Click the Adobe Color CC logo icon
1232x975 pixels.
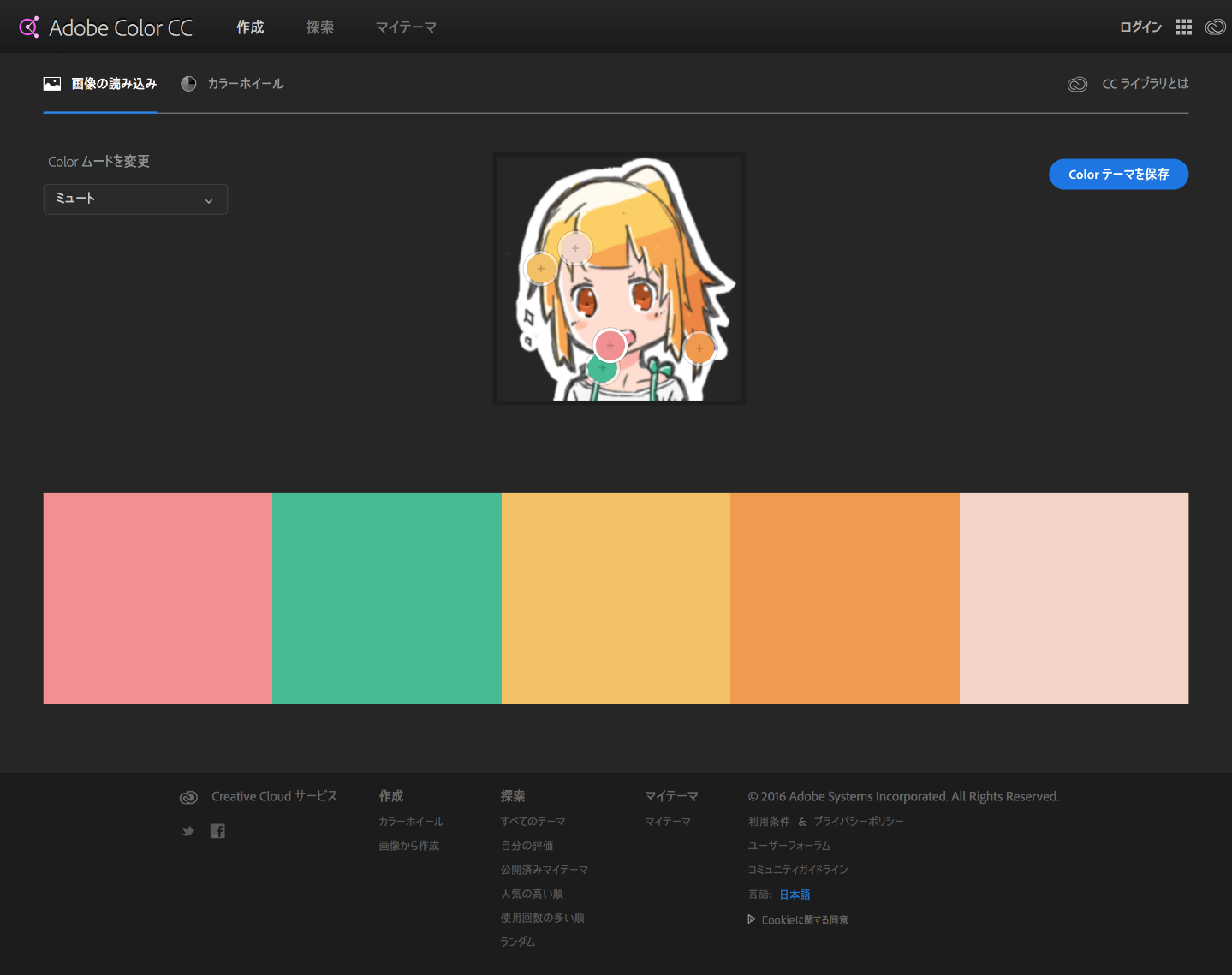[x=29, y=27]
